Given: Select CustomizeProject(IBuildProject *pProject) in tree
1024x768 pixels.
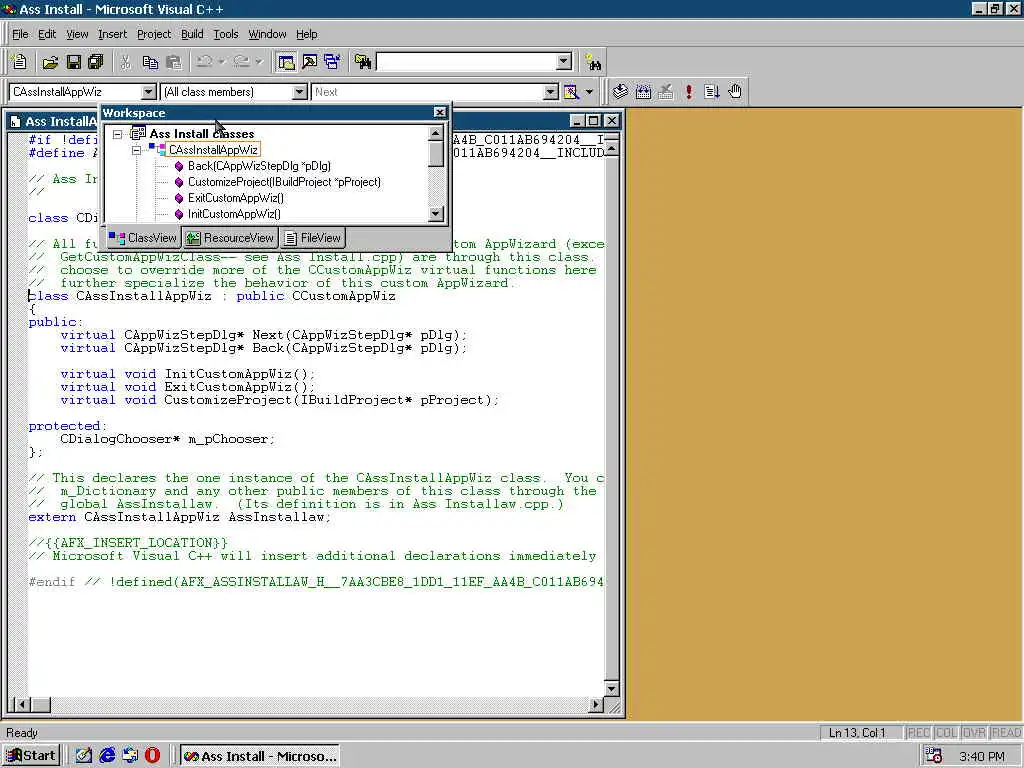Looking at the screenshot, I should coord(284,182).
